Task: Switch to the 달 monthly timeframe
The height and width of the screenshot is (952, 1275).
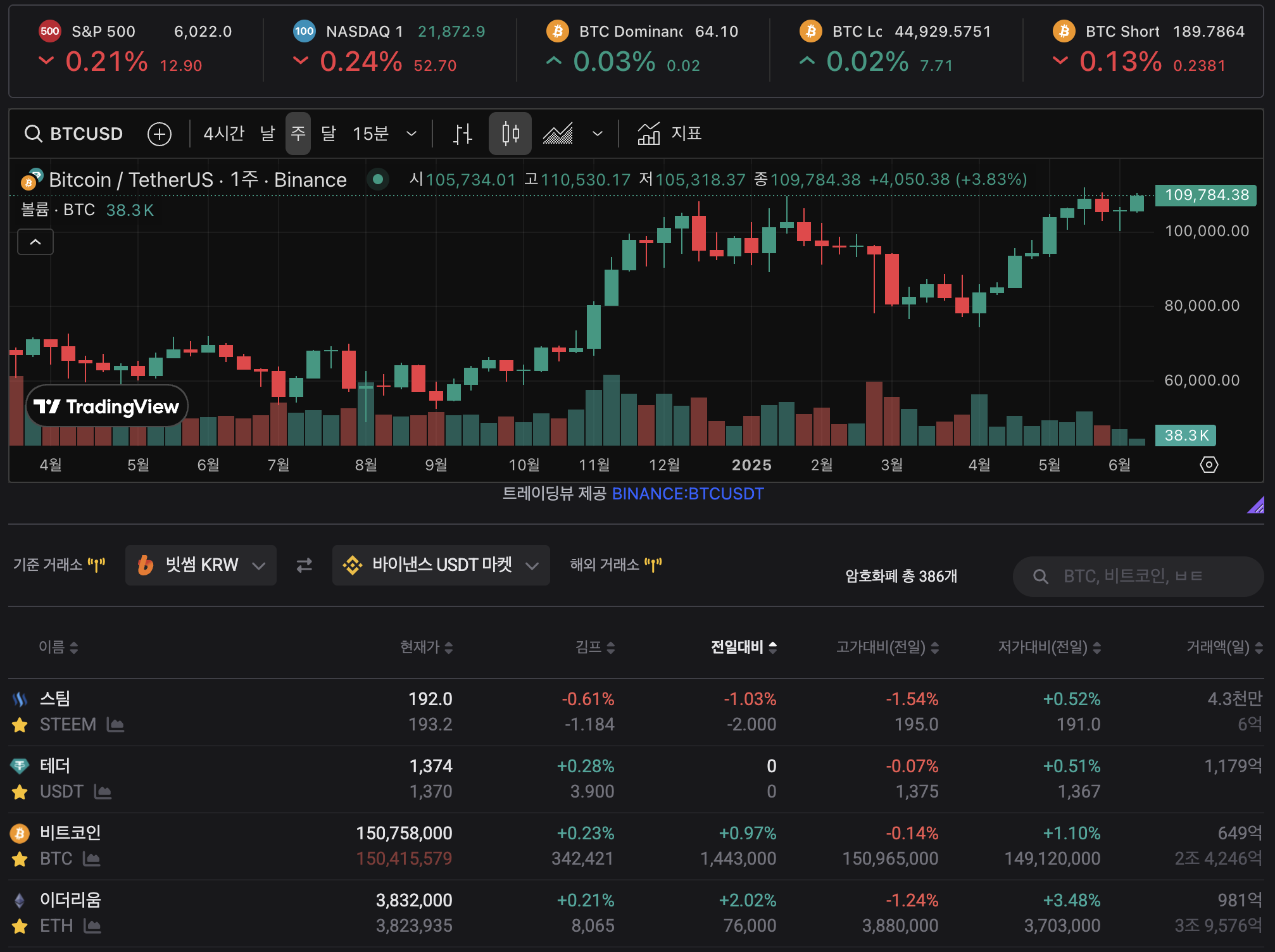Action: (x=328, y=134)
